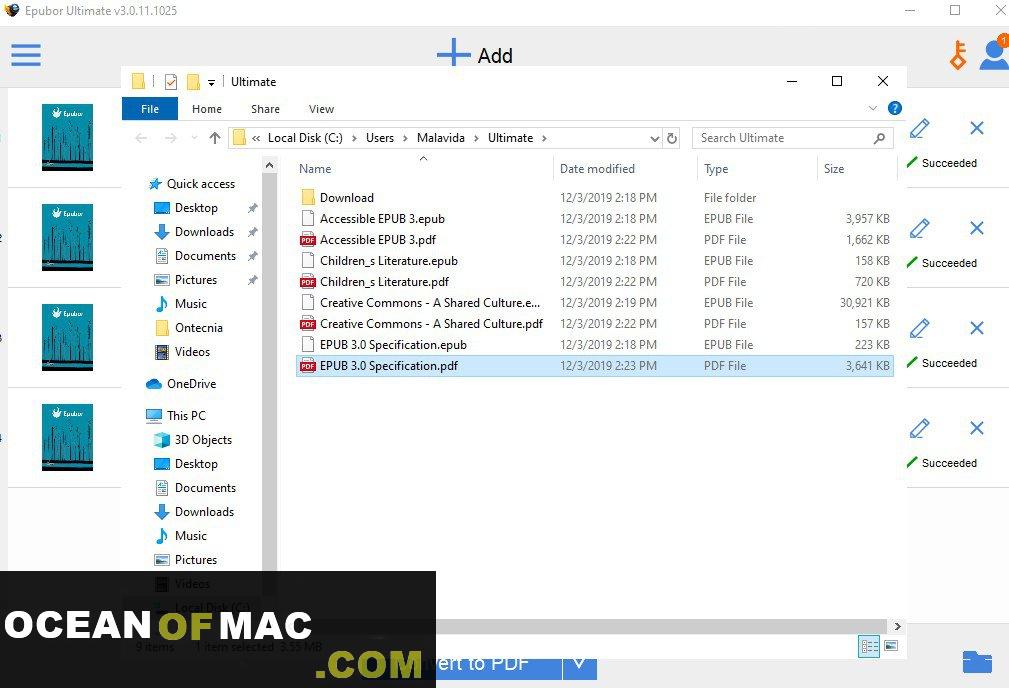Click the horizontal scrollbar right arrow

click(897, 626)
